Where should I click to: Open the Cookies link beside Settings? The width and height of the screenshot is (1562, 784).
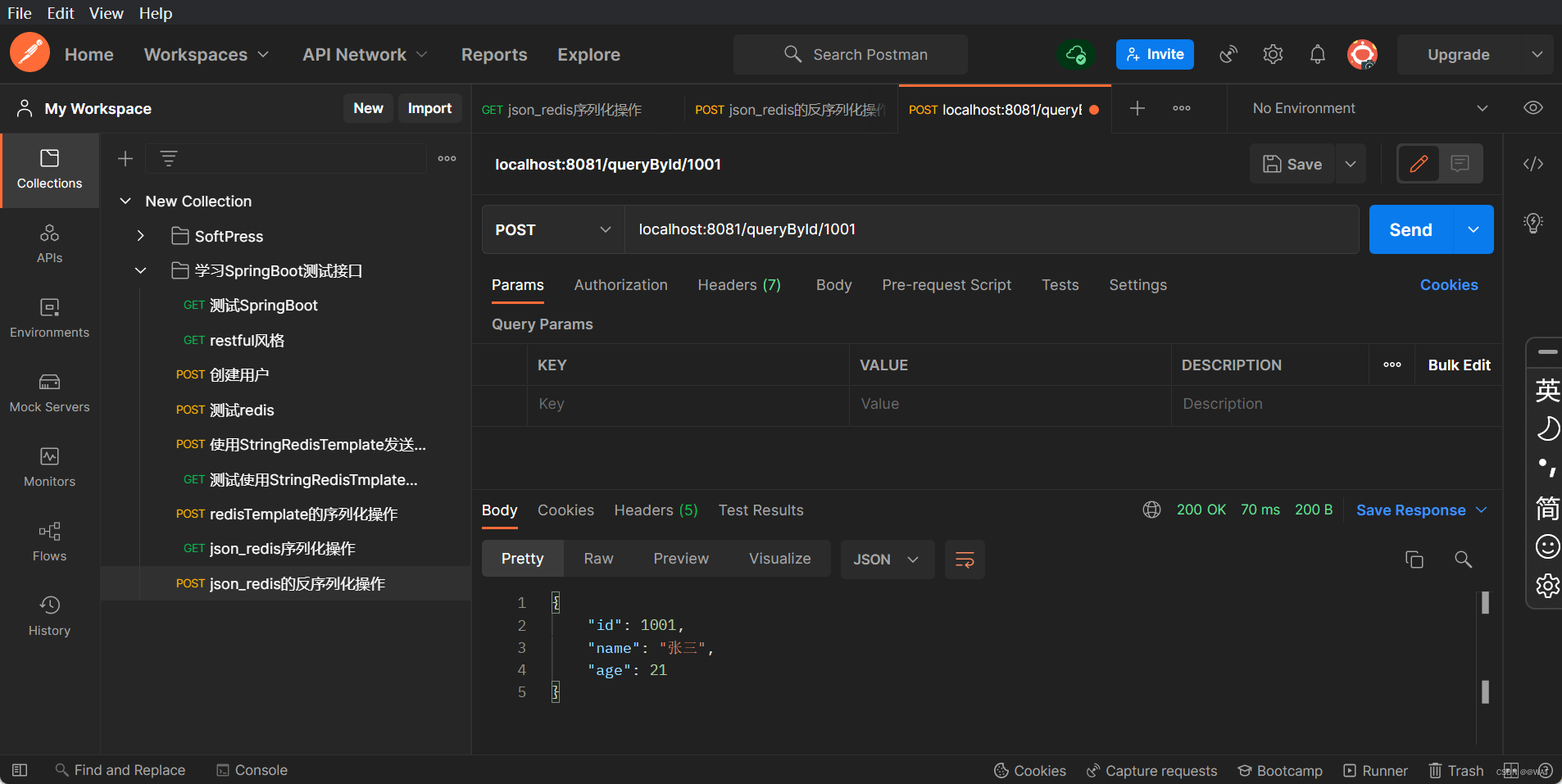pos(1448,285)
